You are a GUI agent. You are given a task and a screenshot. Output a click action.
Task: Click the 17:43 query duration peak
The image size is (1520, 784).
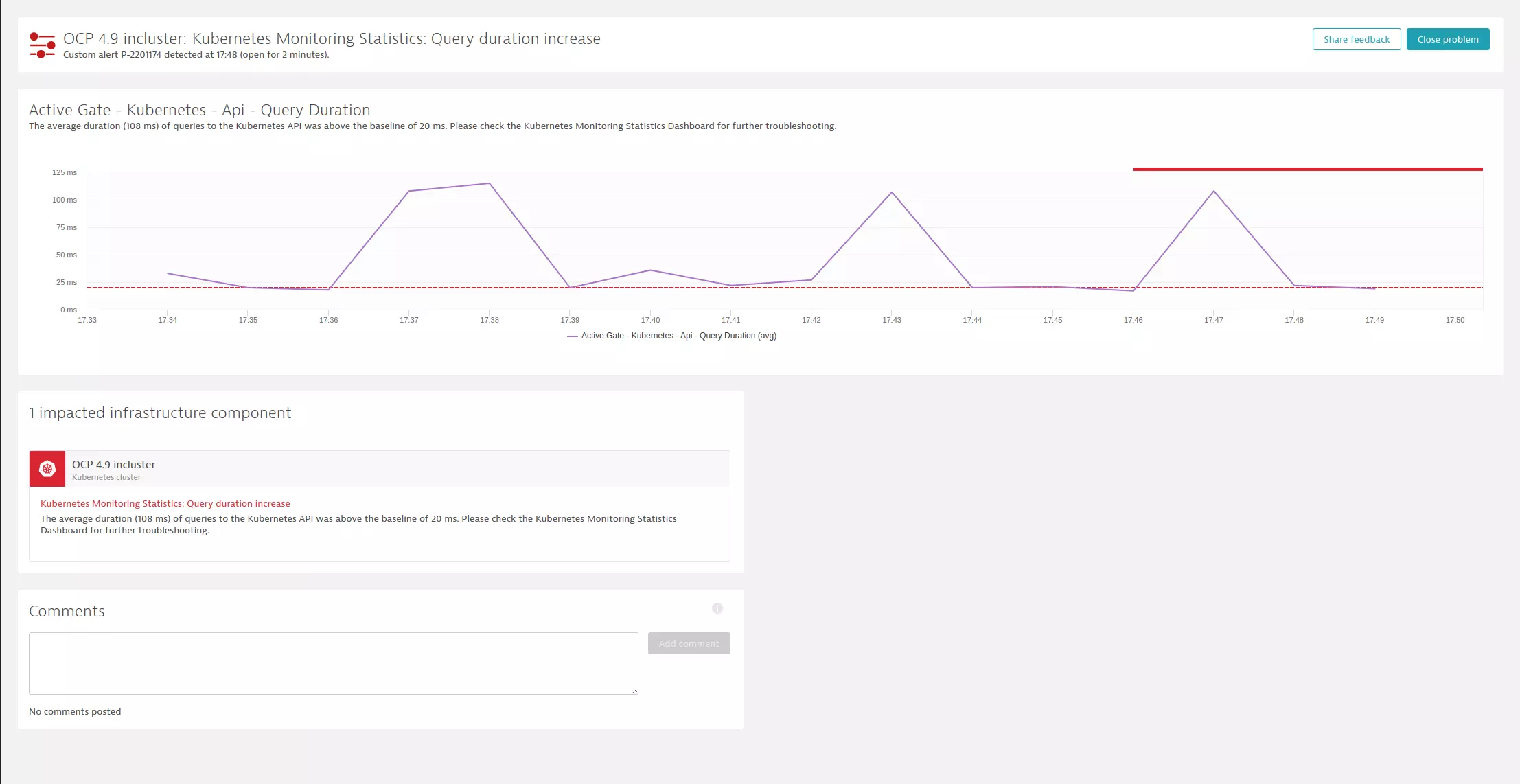click(x=892, y=193)
